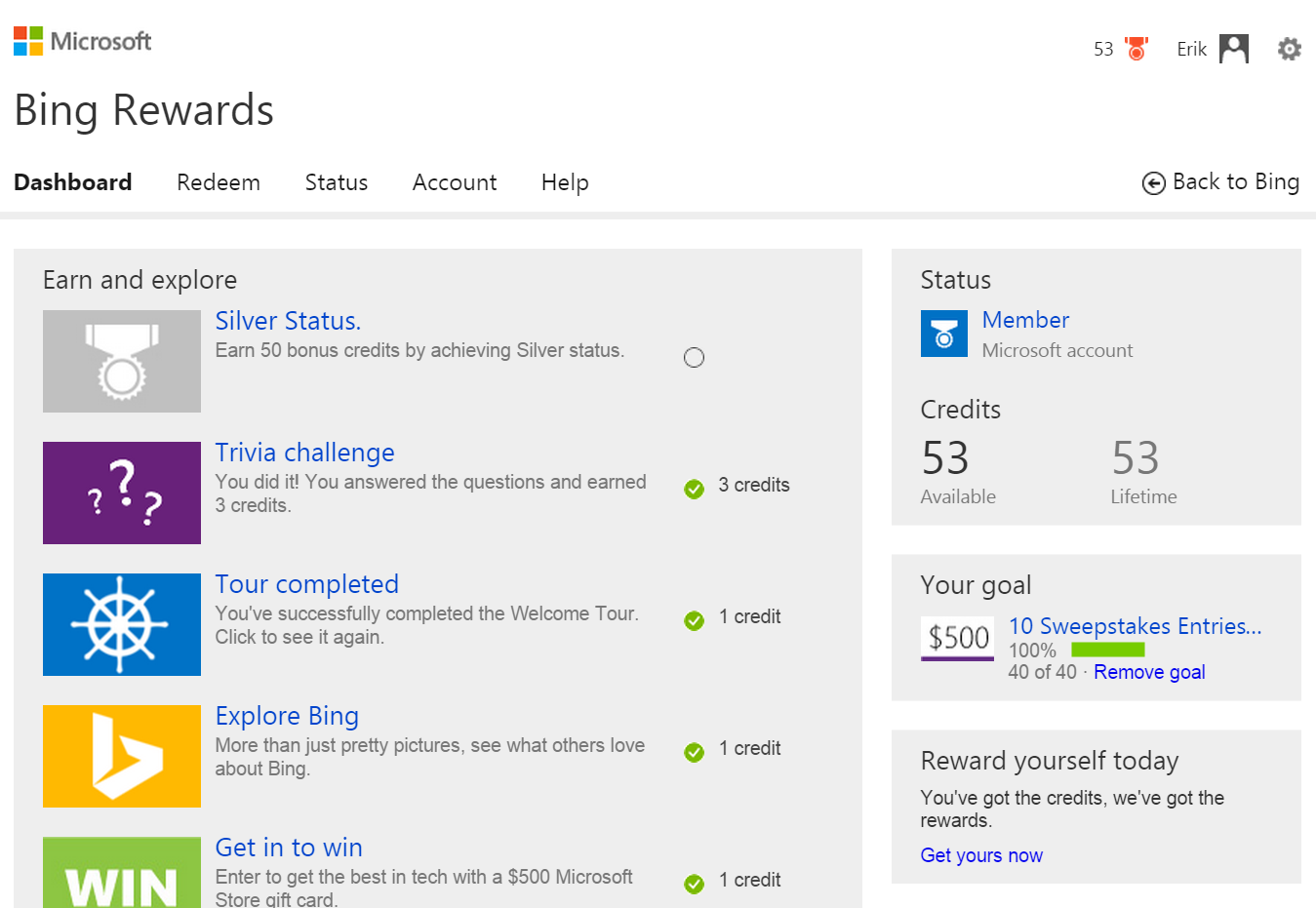Viewport: 1316px width, 908px height.
Task: Click the Bing Rewards page title
Action: click(144, 110)
